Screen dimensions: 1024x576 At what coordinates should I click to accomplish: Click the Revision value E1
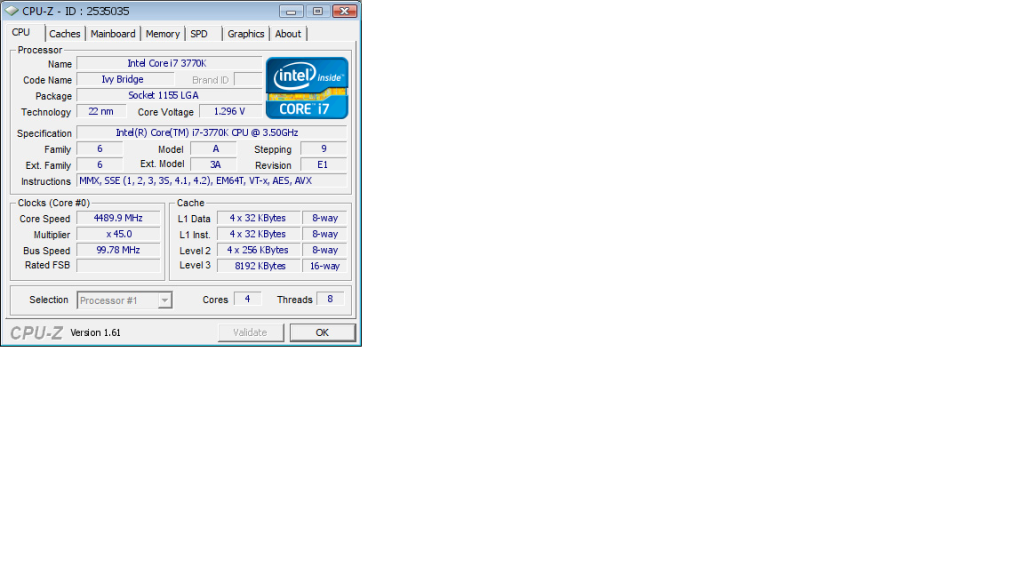click(x=323, y=165)
